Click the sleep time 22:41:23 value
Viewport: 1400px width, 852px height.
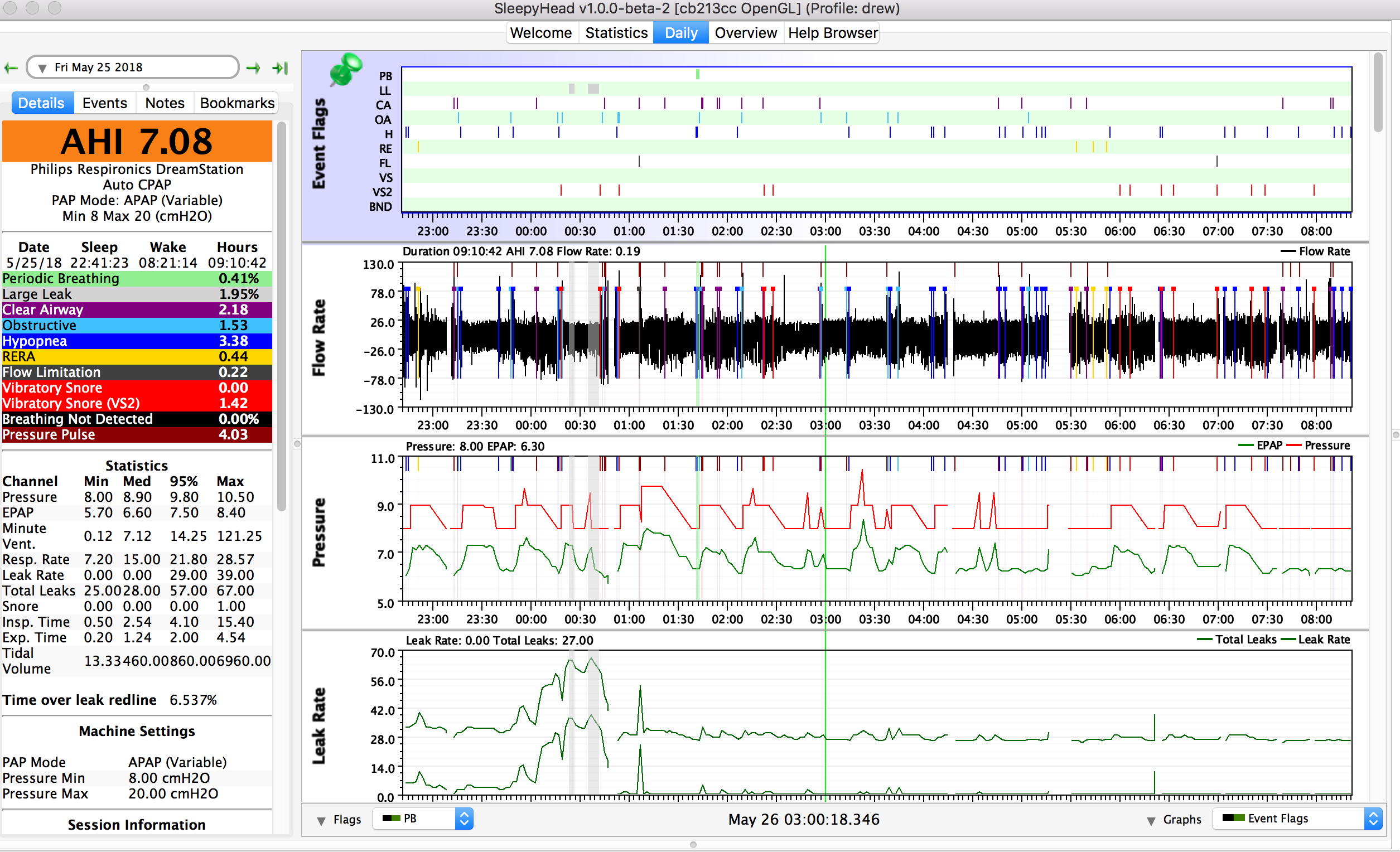click(99, 263)
